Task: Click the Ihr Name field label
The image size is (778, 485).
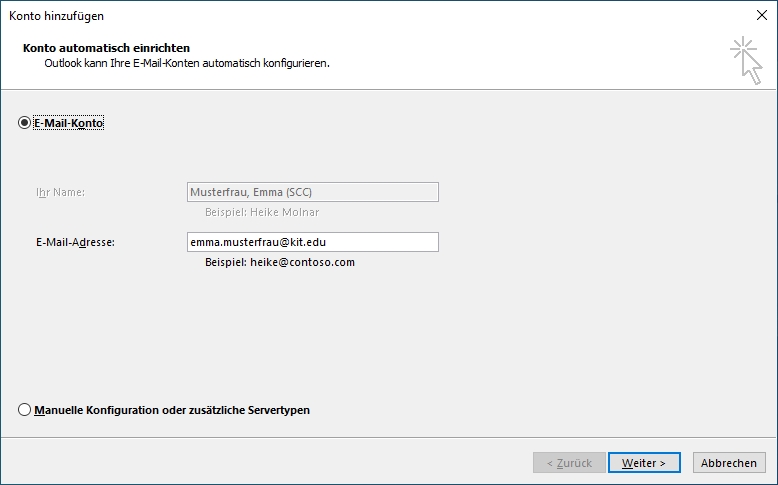Action: [60, 192]
